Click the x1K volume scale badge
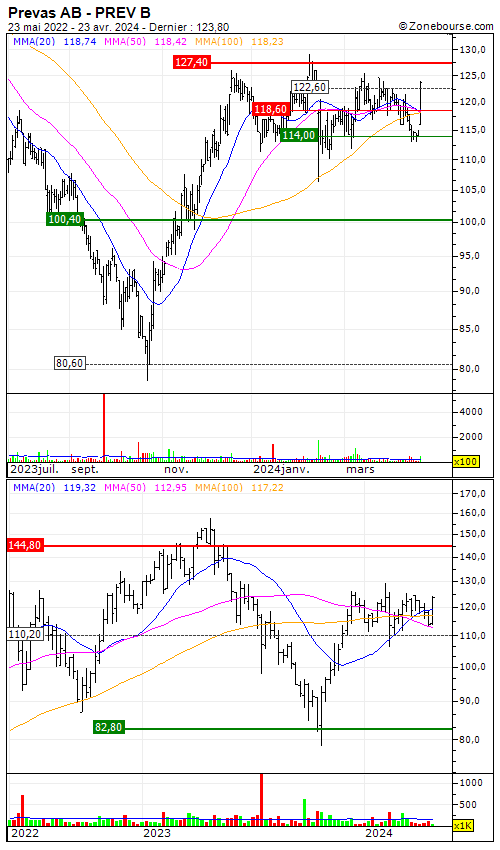Viewport: 500px width, 850px height. pyautogui.click(x=465, y=825)
